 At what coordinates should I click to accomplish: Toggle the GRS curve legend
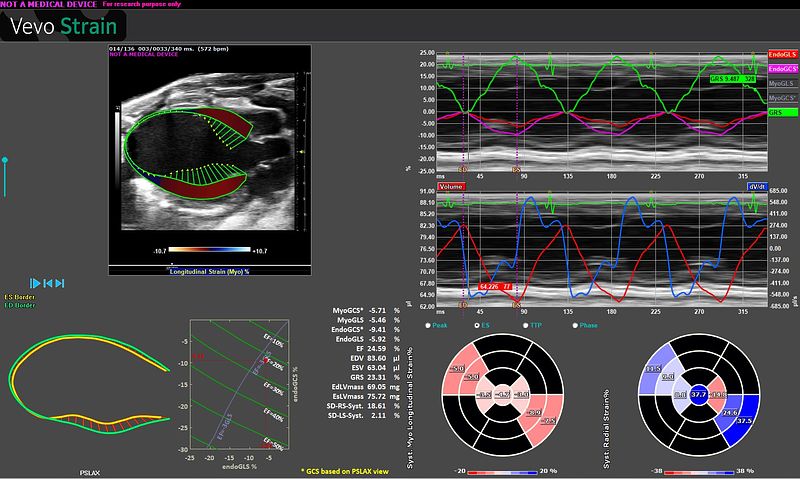tap(777, 115)
